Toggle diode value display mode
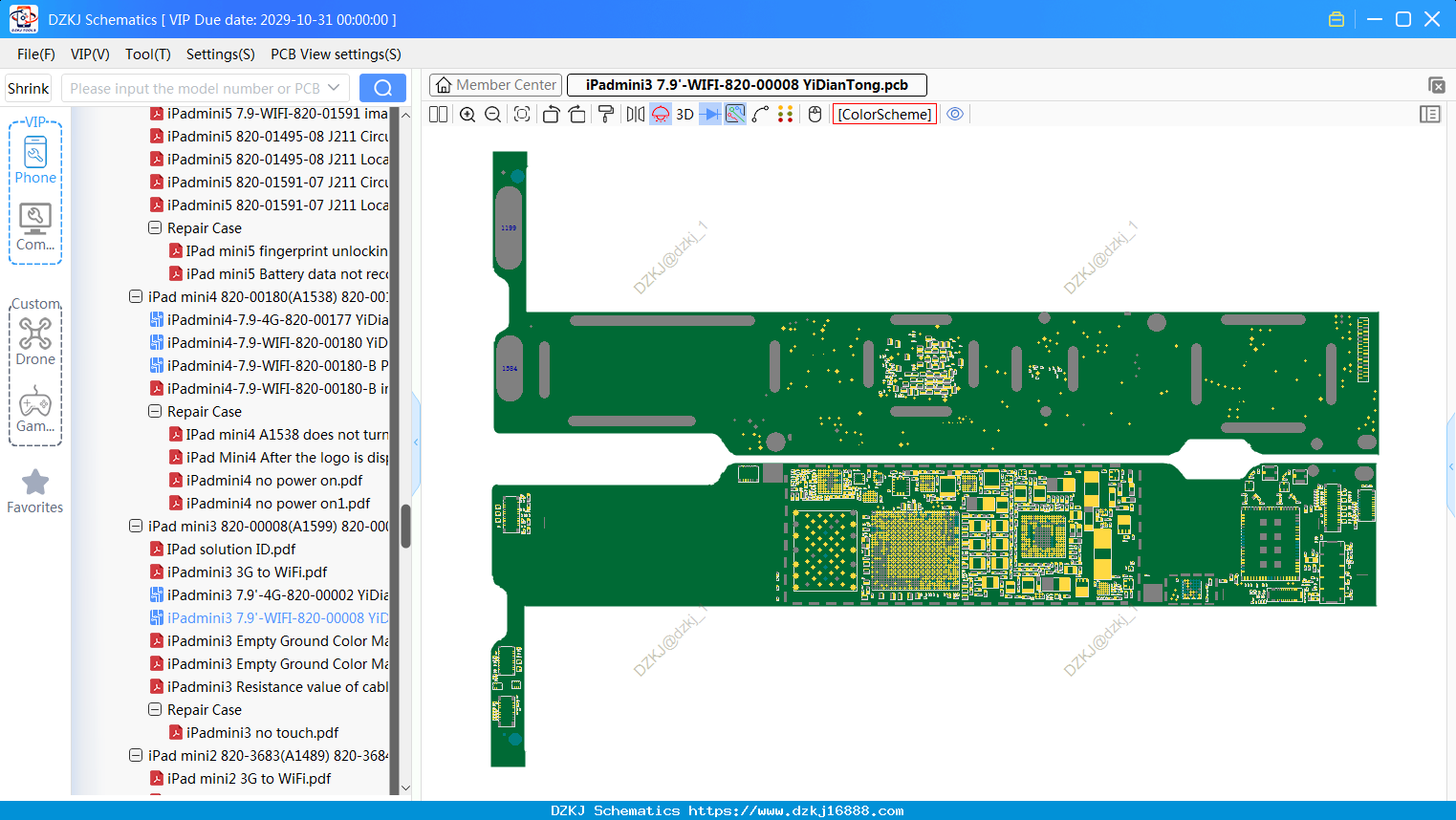The image size is (1456, 820). point(710,115)
